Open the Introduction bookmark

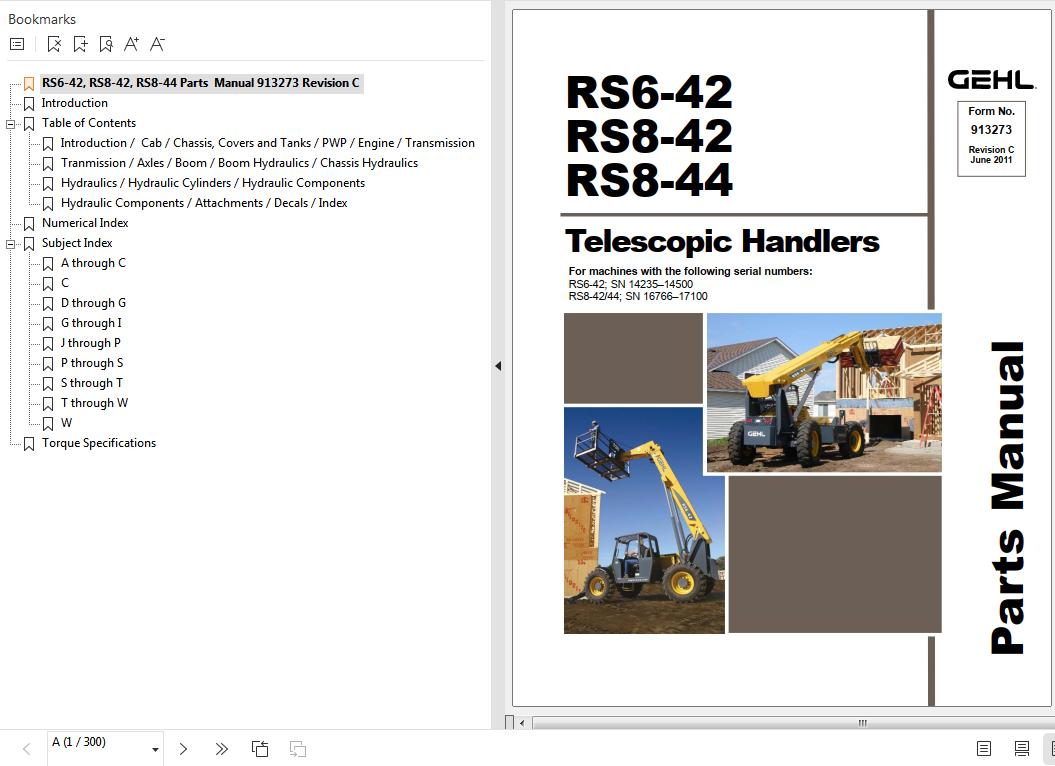[74, 103]
